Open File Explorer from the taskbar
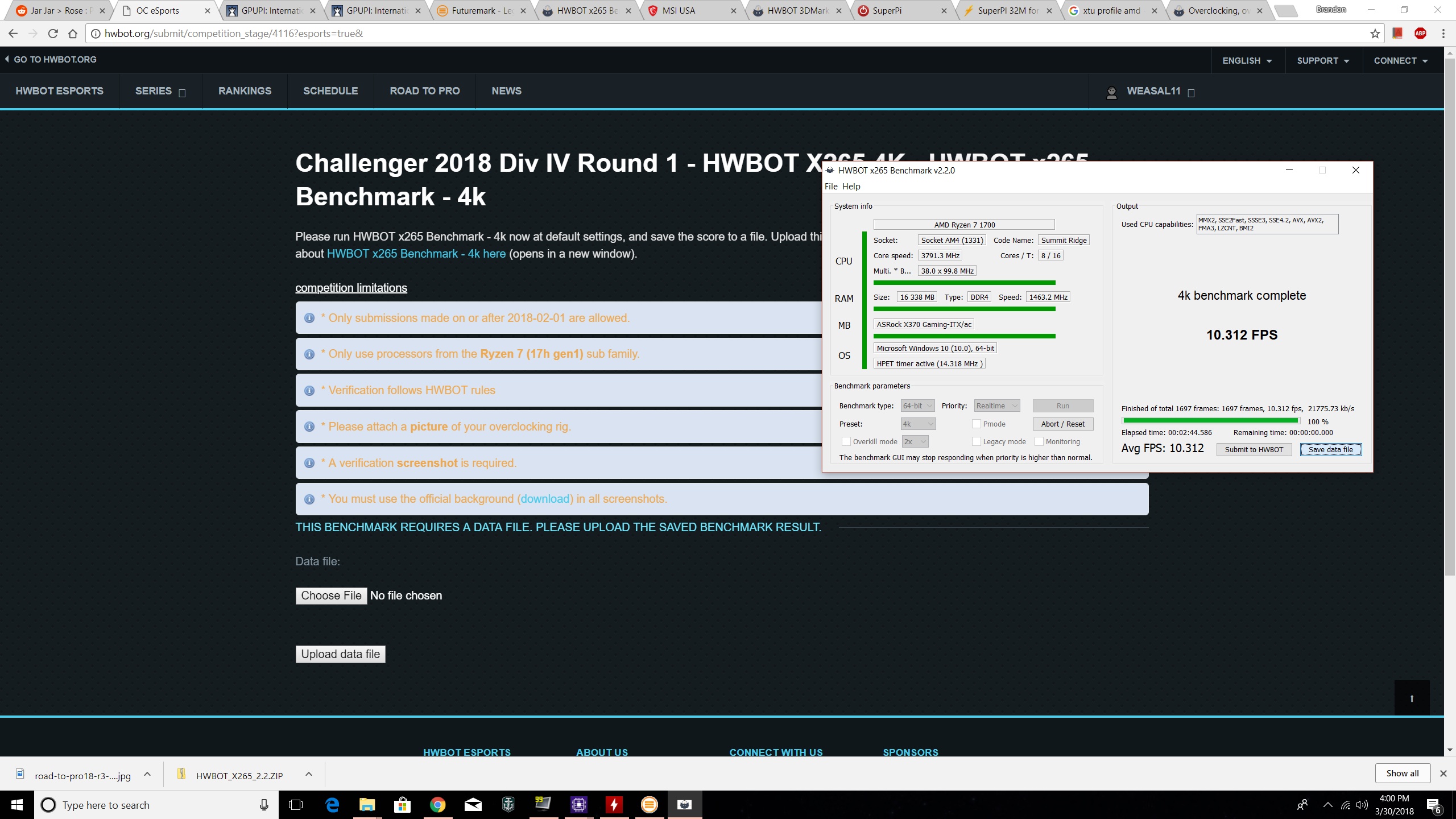1456x819 pixels. pos(367,805)
